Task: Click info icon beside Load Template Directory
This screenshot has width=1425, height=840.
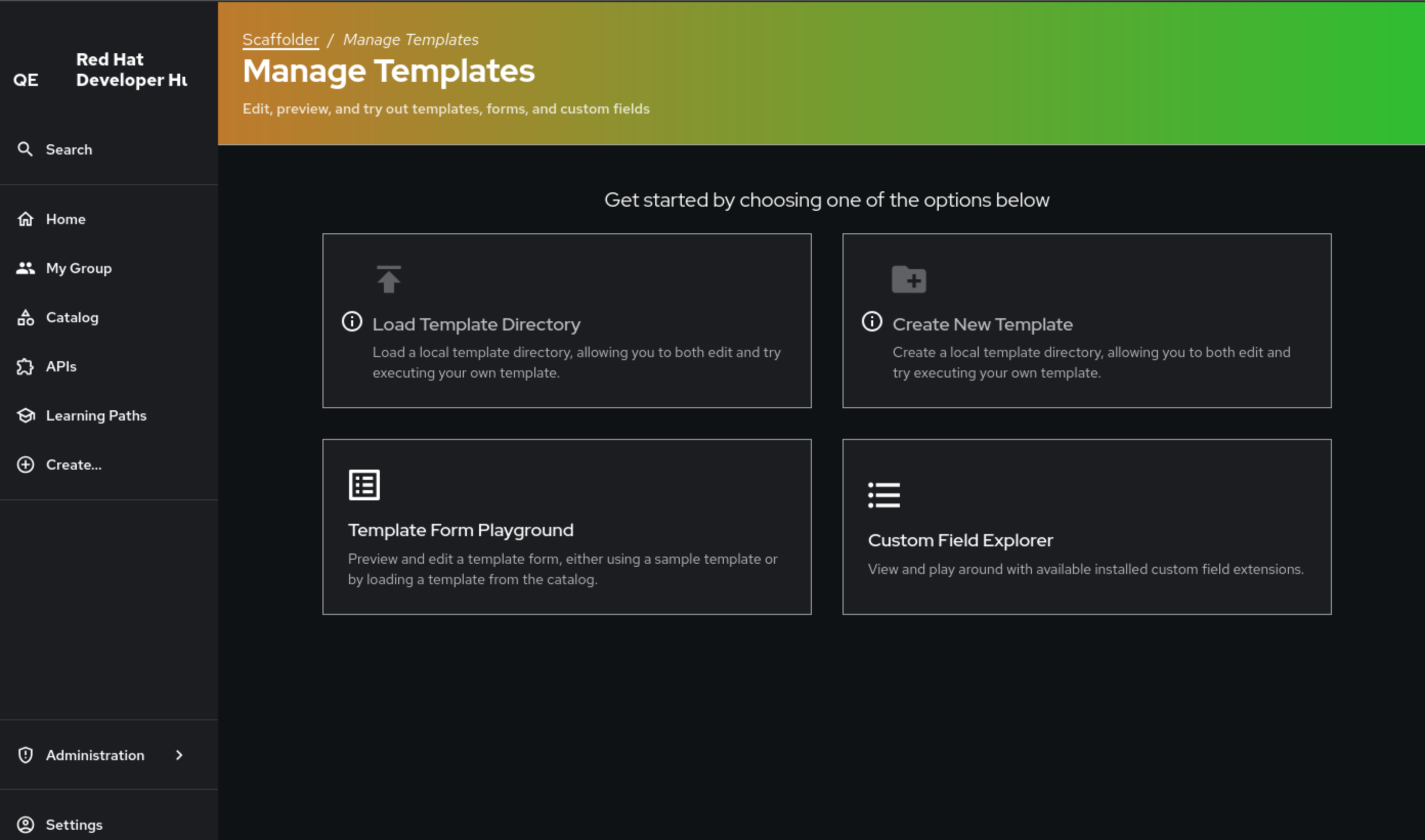Action: point(352,321)
